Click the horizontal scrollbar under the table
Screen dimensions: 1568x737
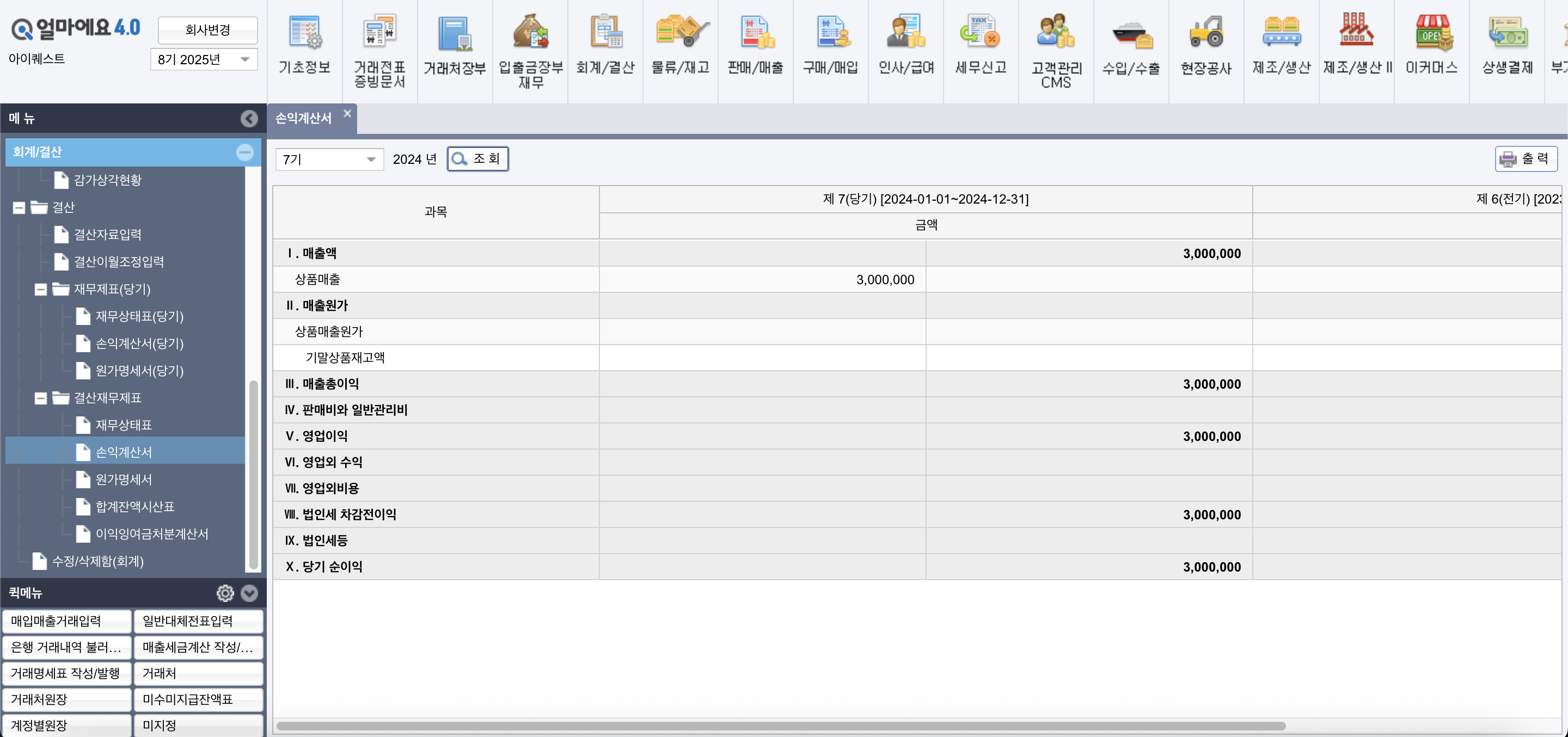(x=781, y=726)
